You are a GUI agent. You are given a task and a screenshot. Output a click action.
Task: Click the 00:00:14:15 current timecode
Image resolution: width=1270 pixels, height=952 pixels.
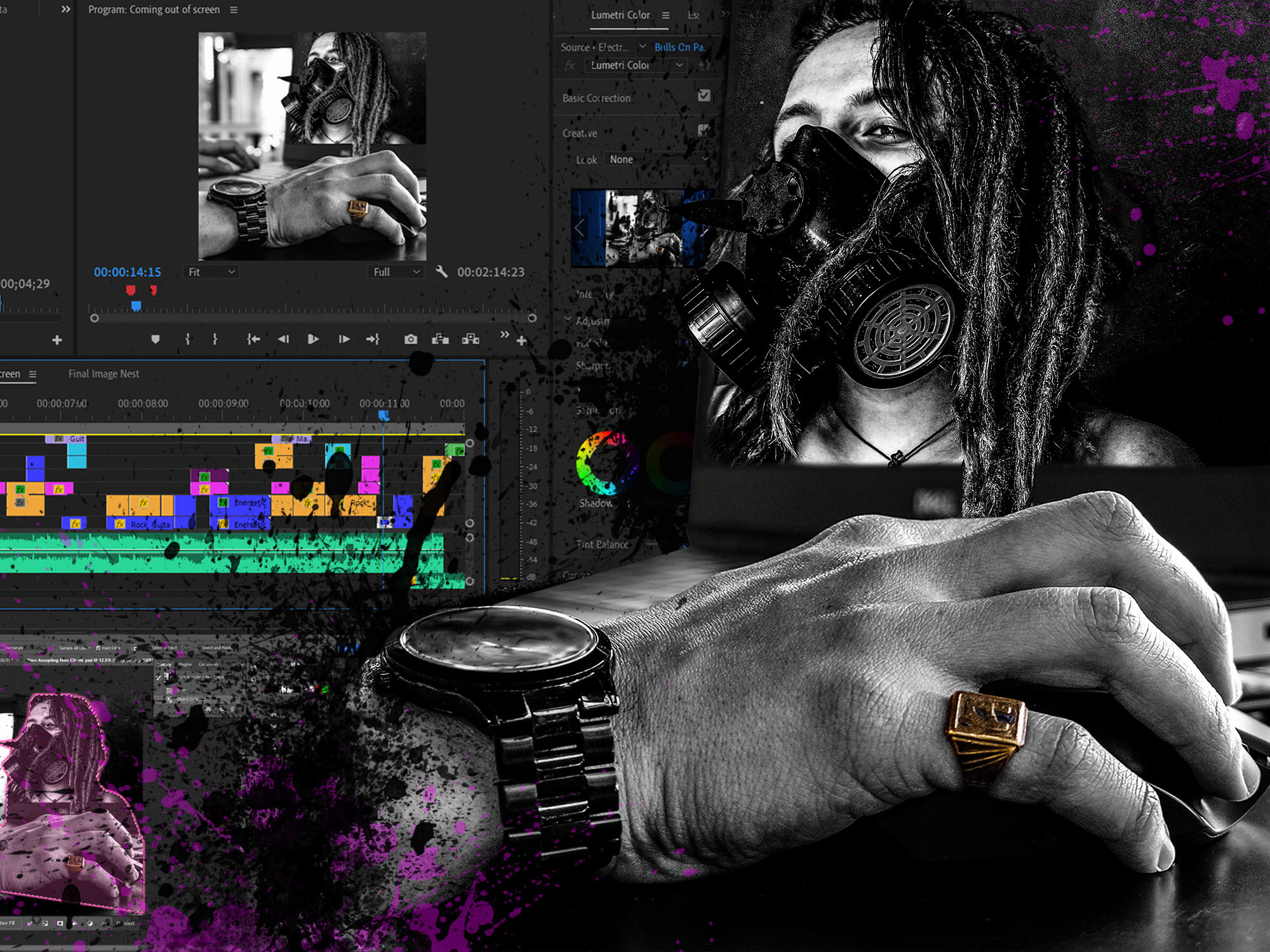click(x=128, y=272)
